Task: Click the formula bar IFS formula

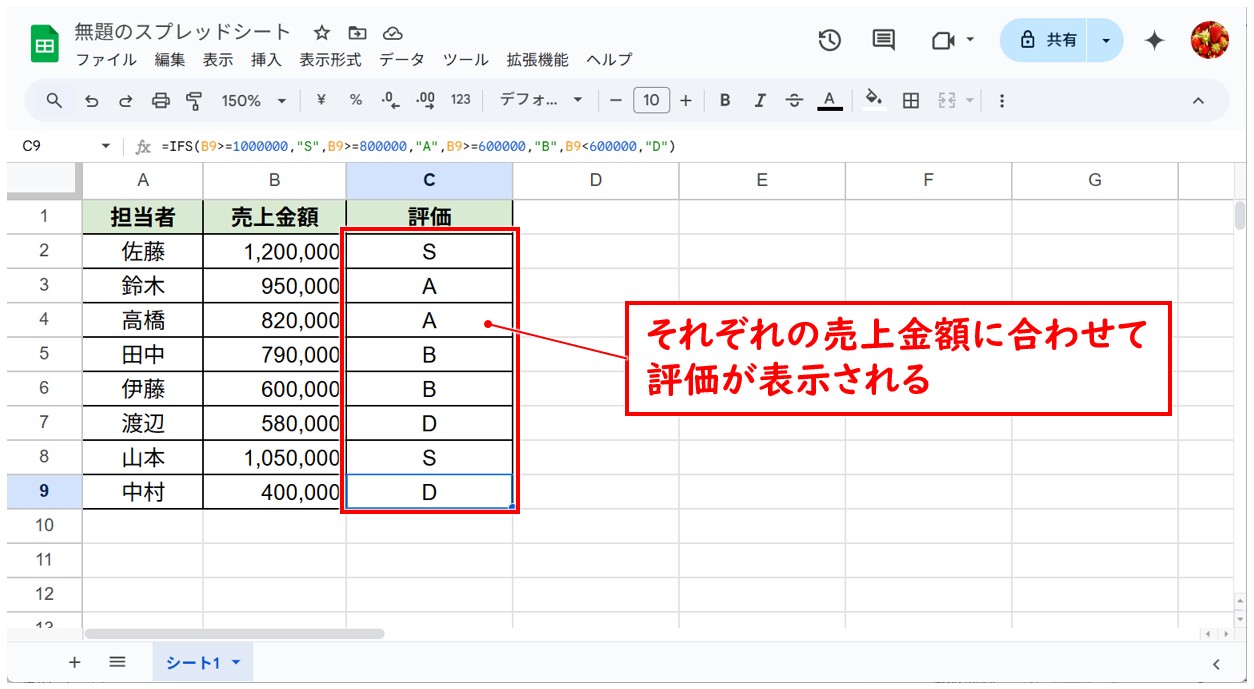Action: coord(418,146)
